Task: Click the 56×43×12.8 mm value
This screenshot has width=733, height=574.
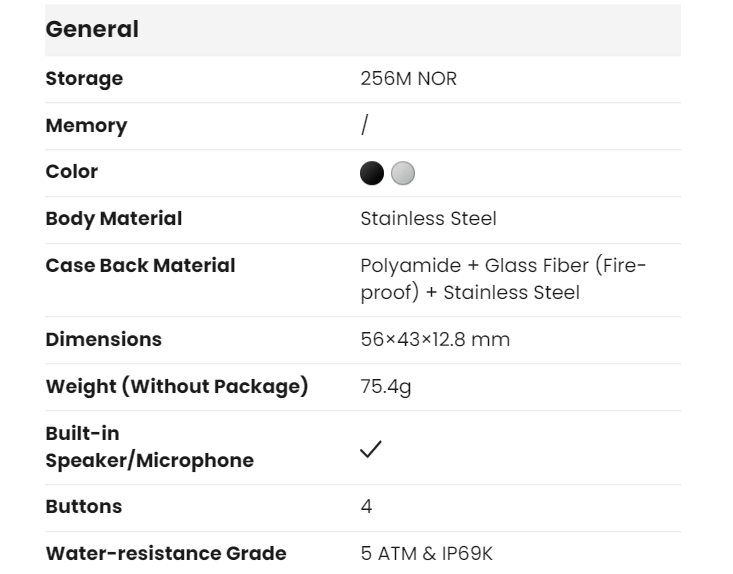Action: [x=435, y=340]
